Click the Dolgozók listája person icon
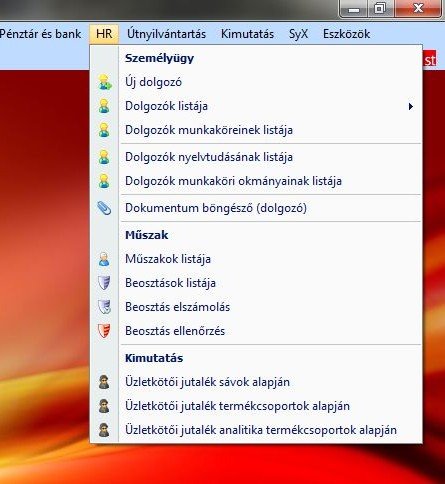The height and width of the screenshot is (484, 445). pyautogui.click(x=104, y=106)
